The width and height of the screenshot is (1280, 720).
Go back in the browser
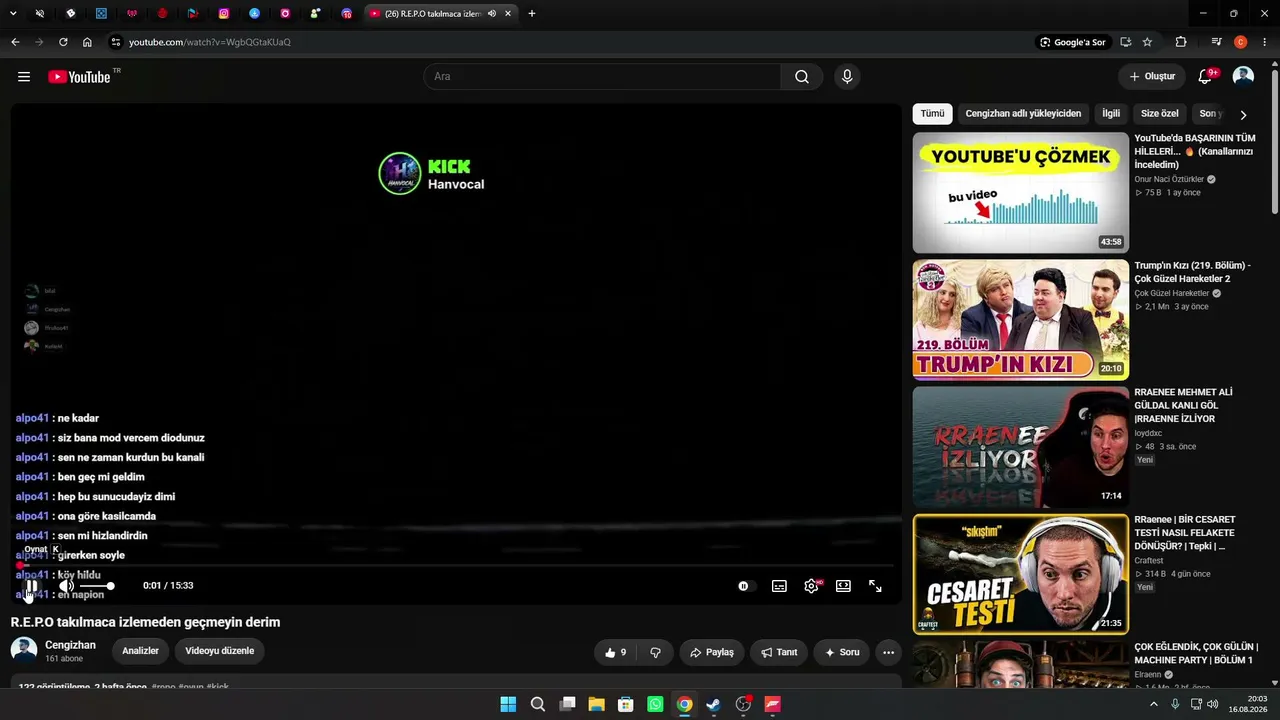pyautogui.click(x=15, y=42)
